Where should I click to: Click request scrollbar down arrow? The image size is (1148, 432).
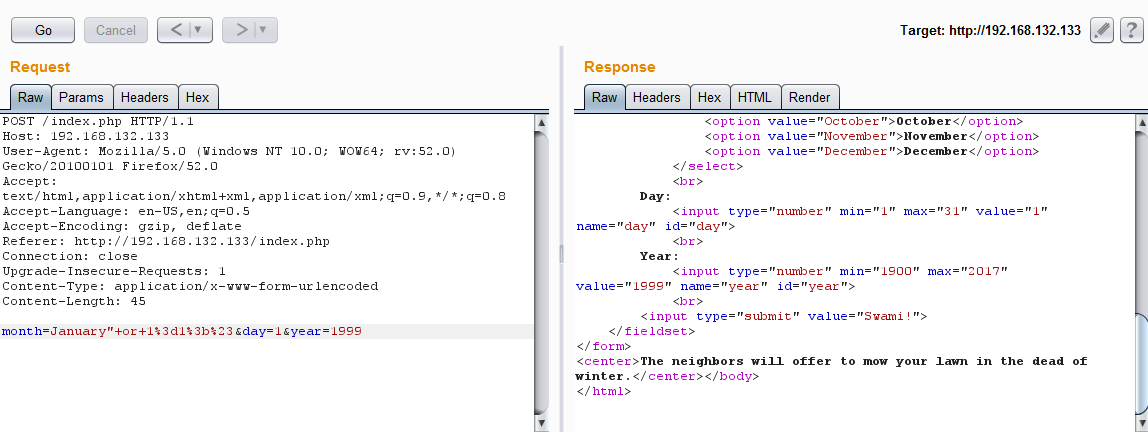tap(542, 423)
